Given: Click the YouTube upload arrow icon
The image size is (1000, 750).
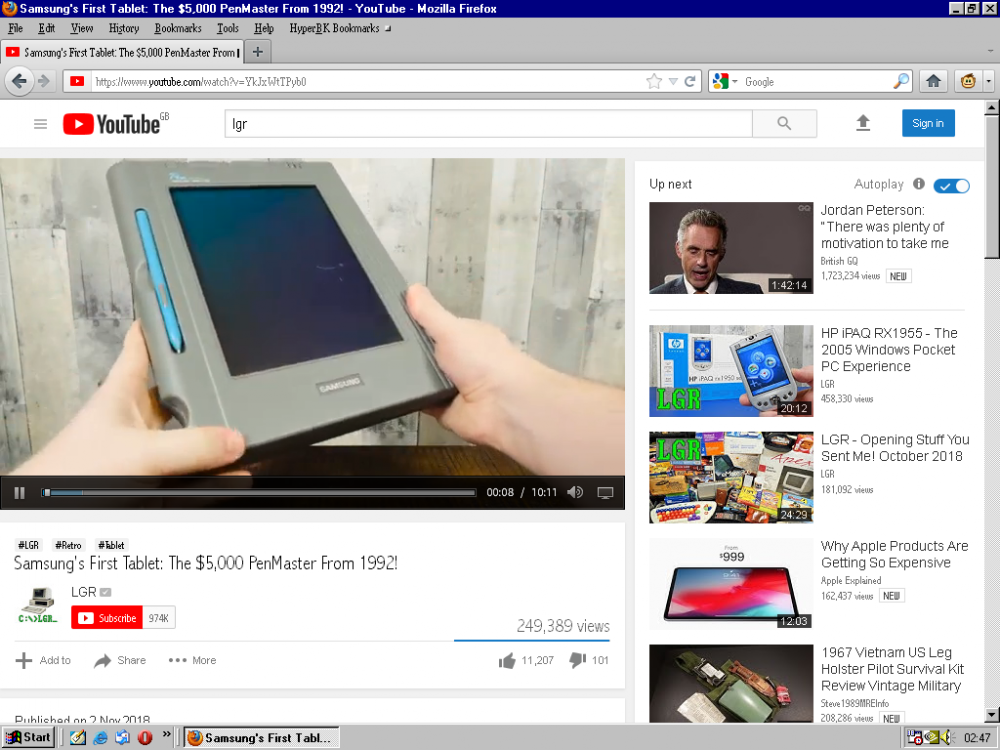Looking at the screenshot, I should click(863, 123).
